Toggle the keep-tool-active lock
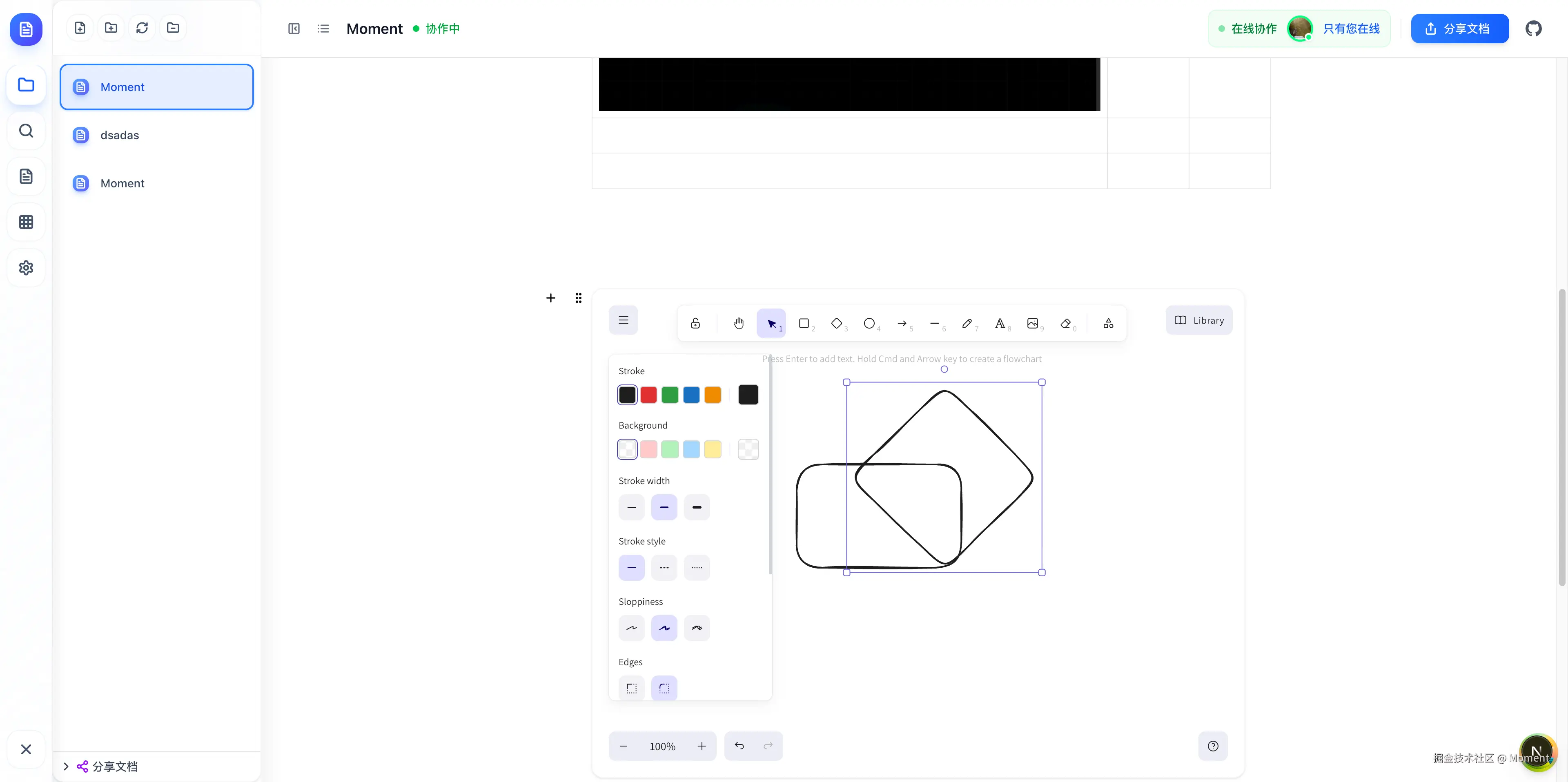Image resolution: width=1568 pixels, height=782 pixels. point(695,323)
